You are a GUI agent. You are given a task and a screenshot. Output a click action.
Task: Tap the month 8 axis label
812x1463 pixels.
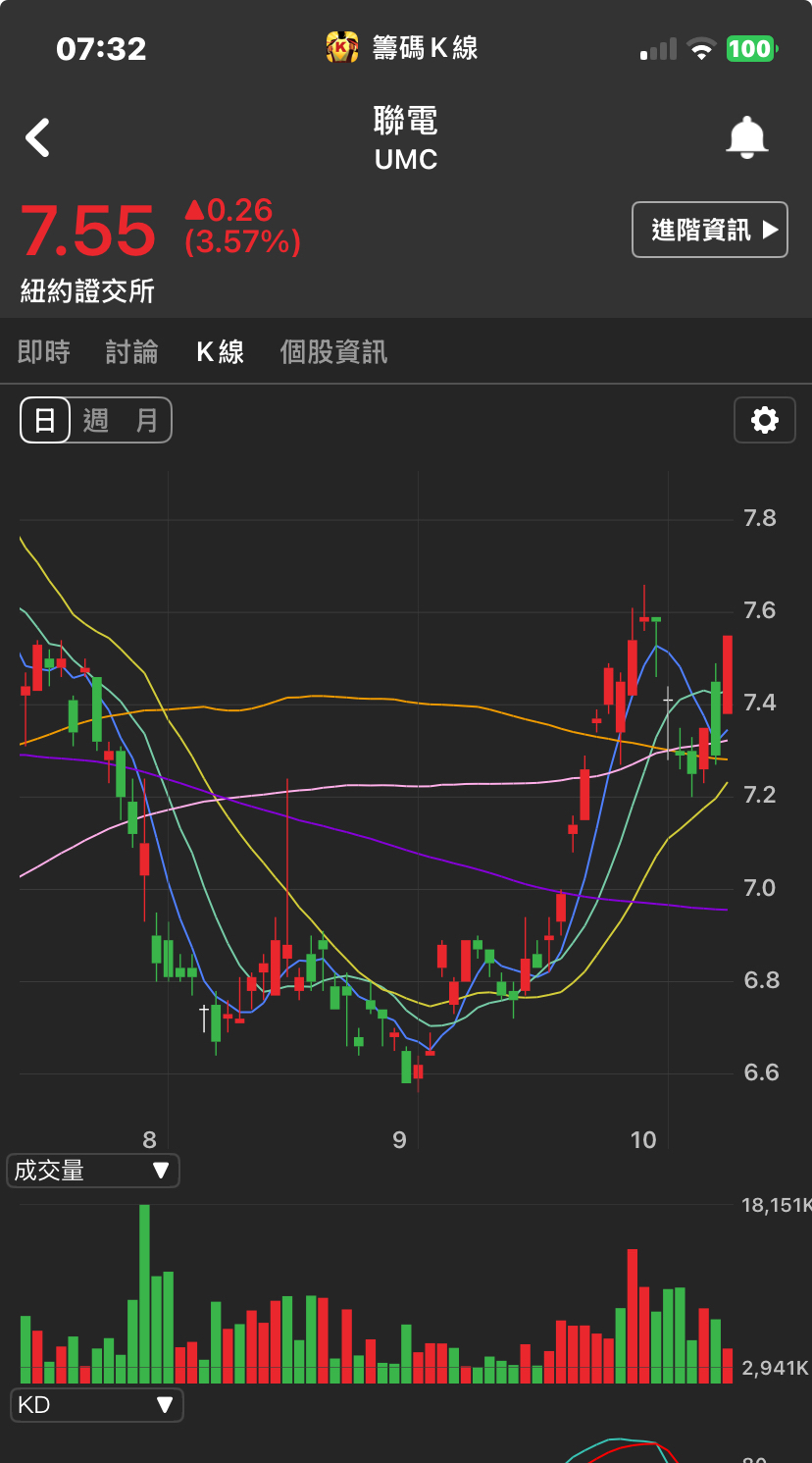point(149,1139)
